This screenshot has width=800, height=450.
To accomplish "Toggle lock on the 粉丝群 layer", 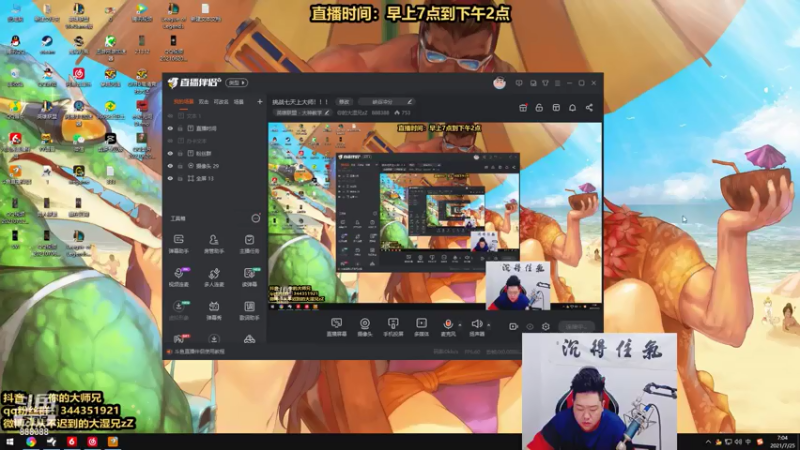I will click(x=180, y=153).
